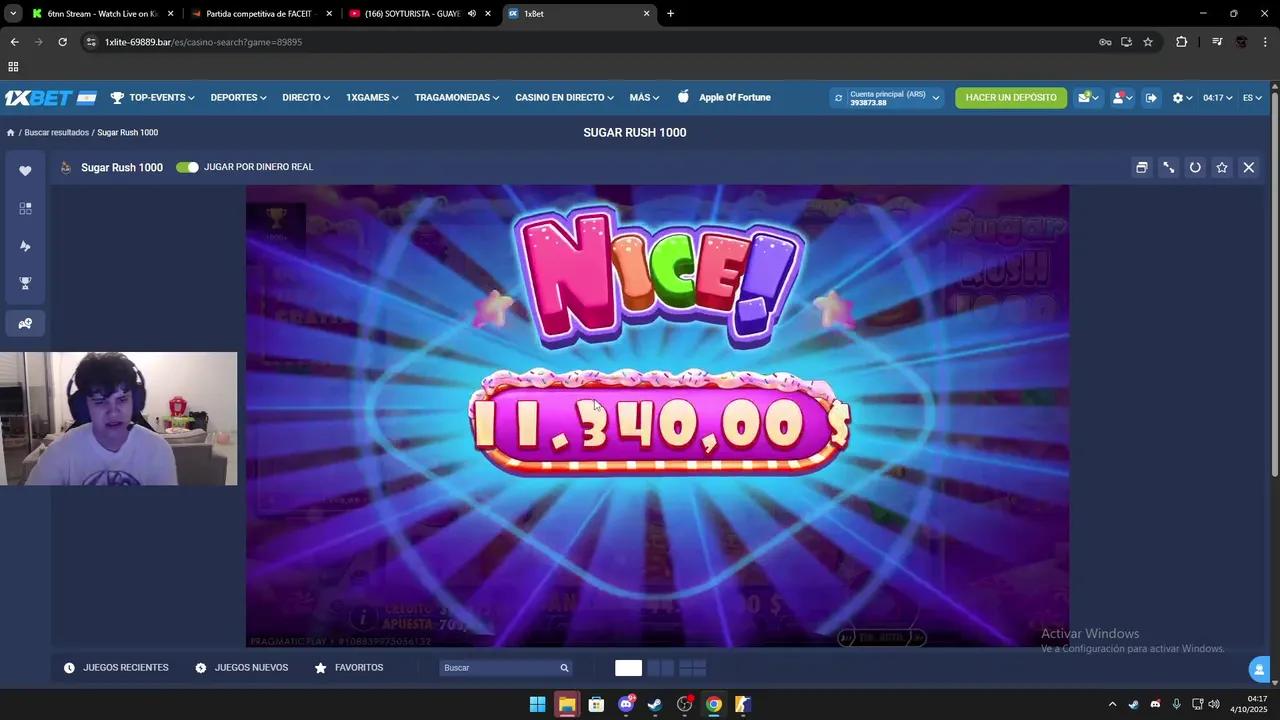Open the Windows Start menu
1280x720 pixels.
click(x=537, y=705)
